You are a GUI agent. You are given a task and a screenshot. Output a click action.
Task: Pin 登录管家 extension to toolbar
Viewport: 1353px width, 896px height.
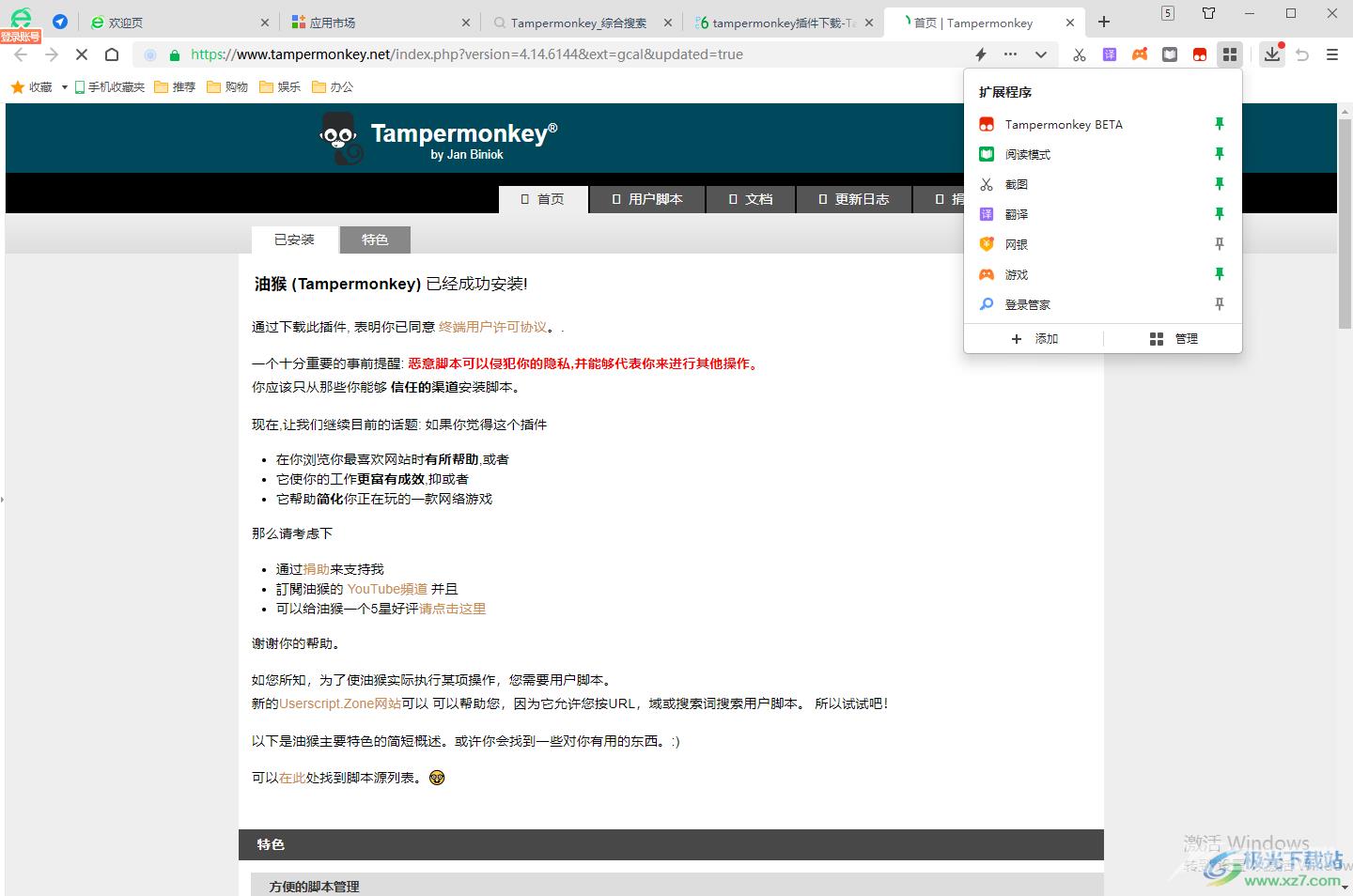click(x=1220, y=304)
